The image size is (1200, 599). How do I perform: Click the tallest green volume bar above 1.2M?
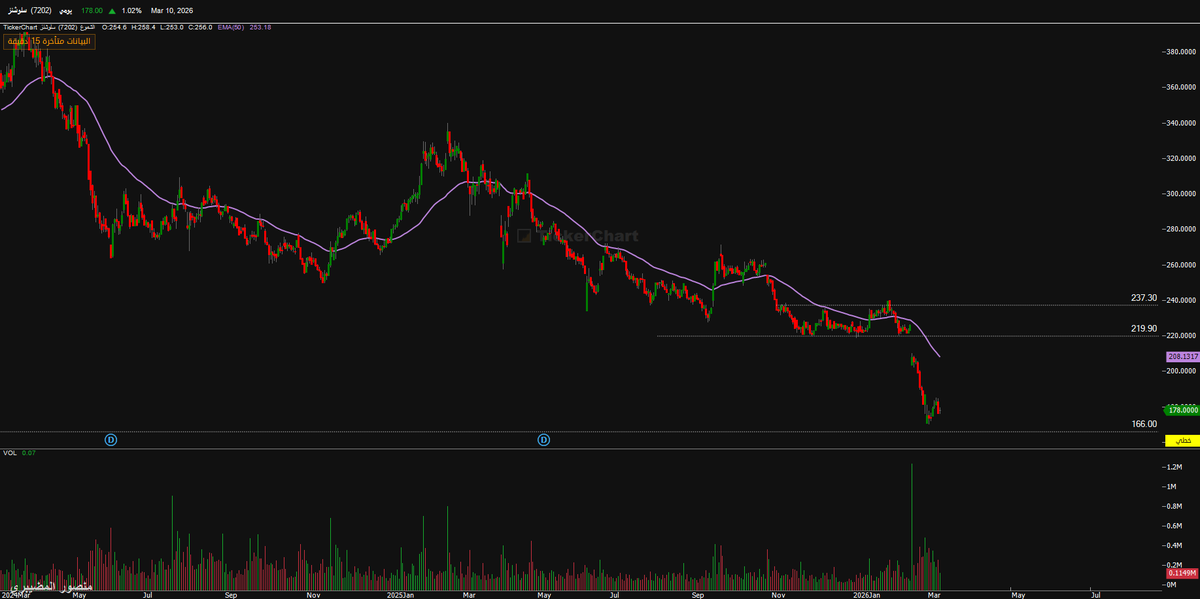point(912,525)
